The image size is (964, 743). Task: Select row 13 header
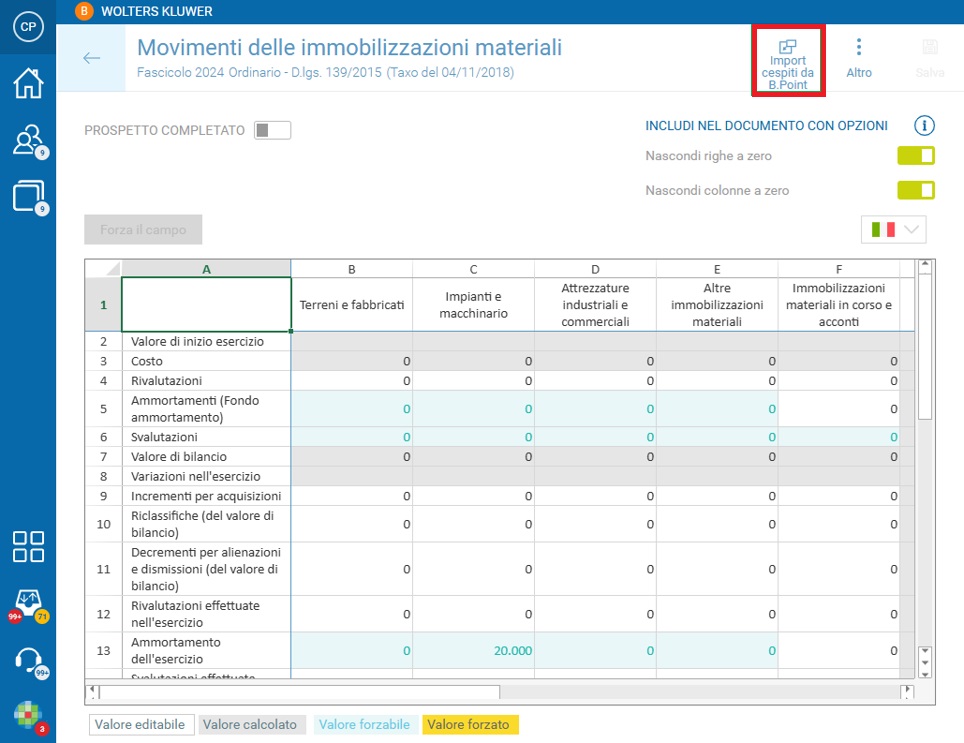[103, 650]
